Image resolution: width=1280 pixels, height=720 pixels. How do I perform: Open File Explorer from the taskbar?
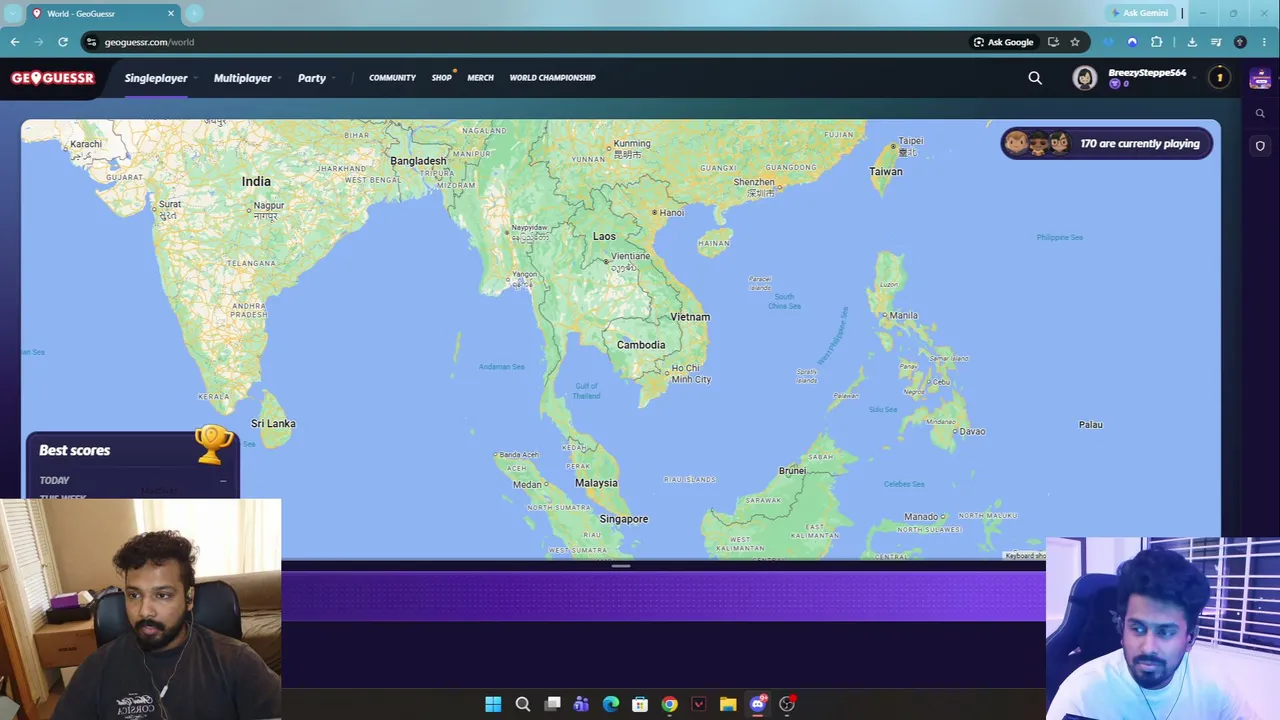tap(728, 704)
